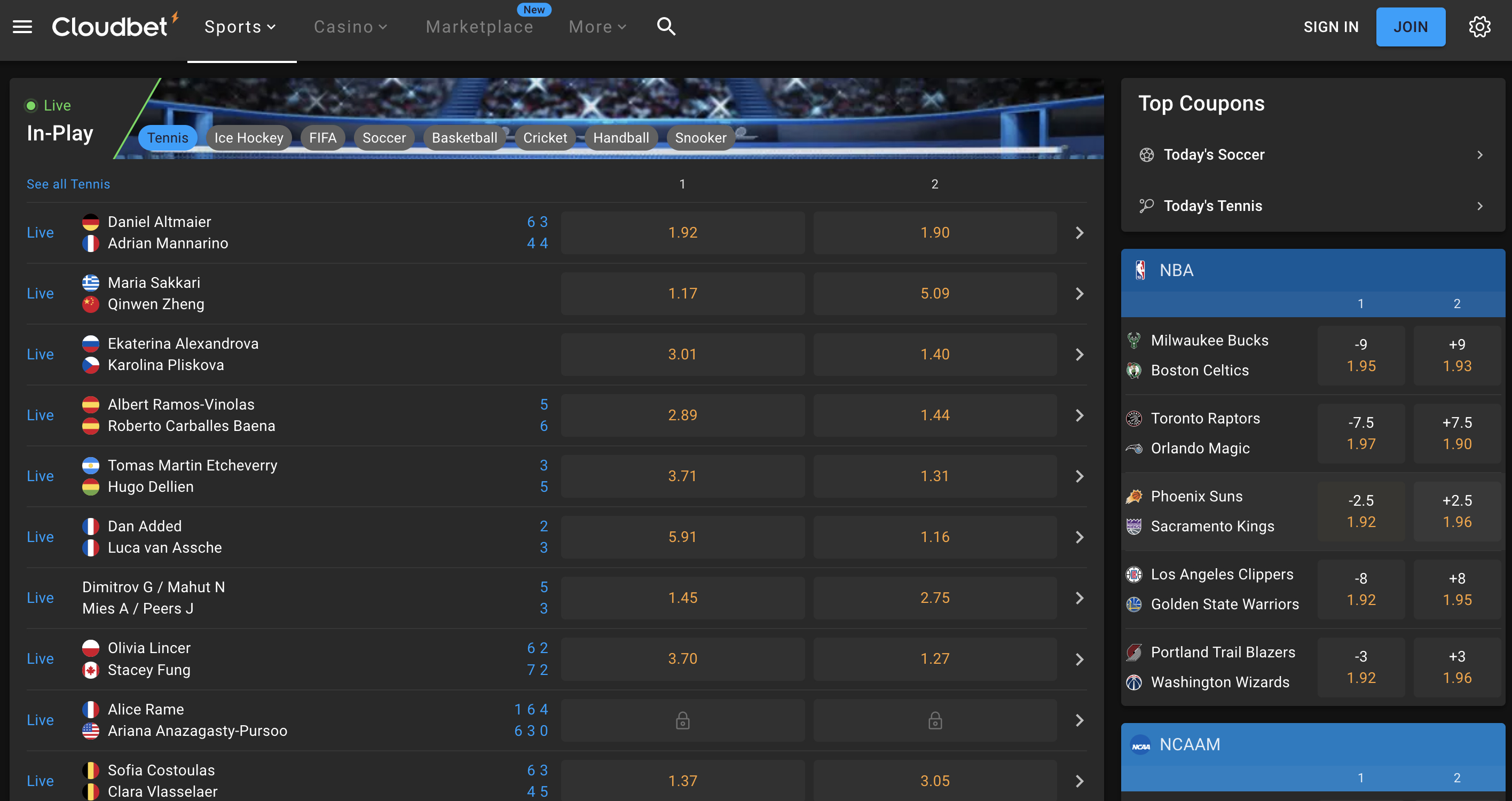Click the German flag beside Daniel Altmaier
Screen dimensions: 1512x801
pos(90,222)
